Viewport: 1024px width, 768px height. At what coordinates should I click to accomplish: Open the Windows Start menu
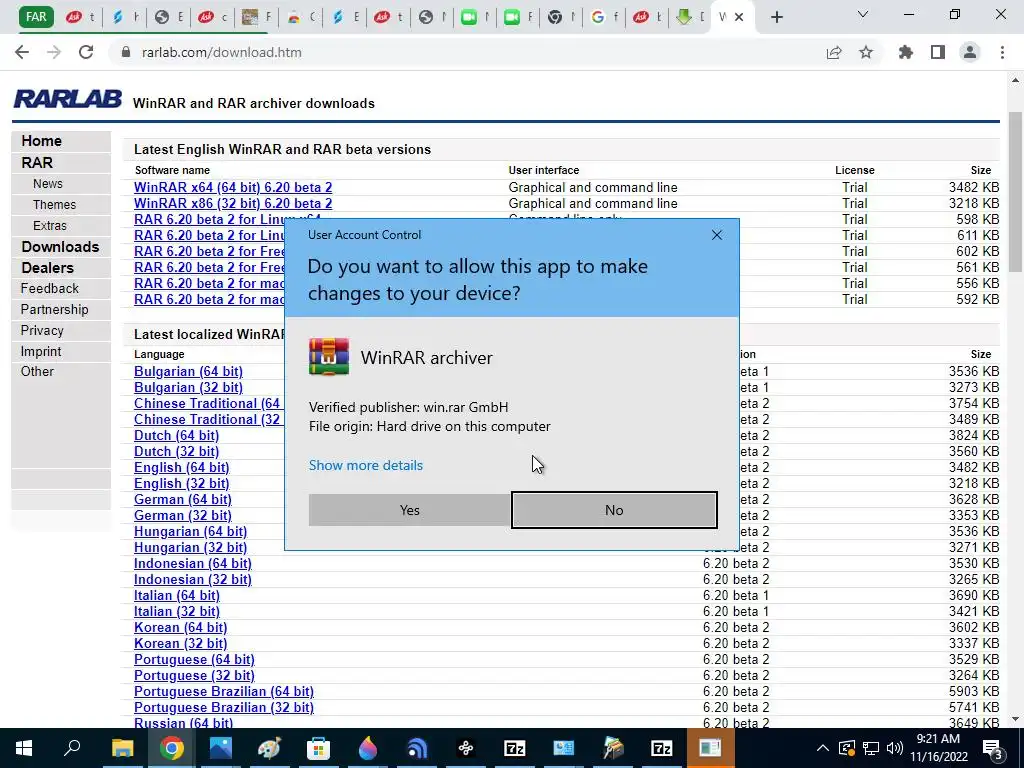pyautogui.click(x=24, y=748)
